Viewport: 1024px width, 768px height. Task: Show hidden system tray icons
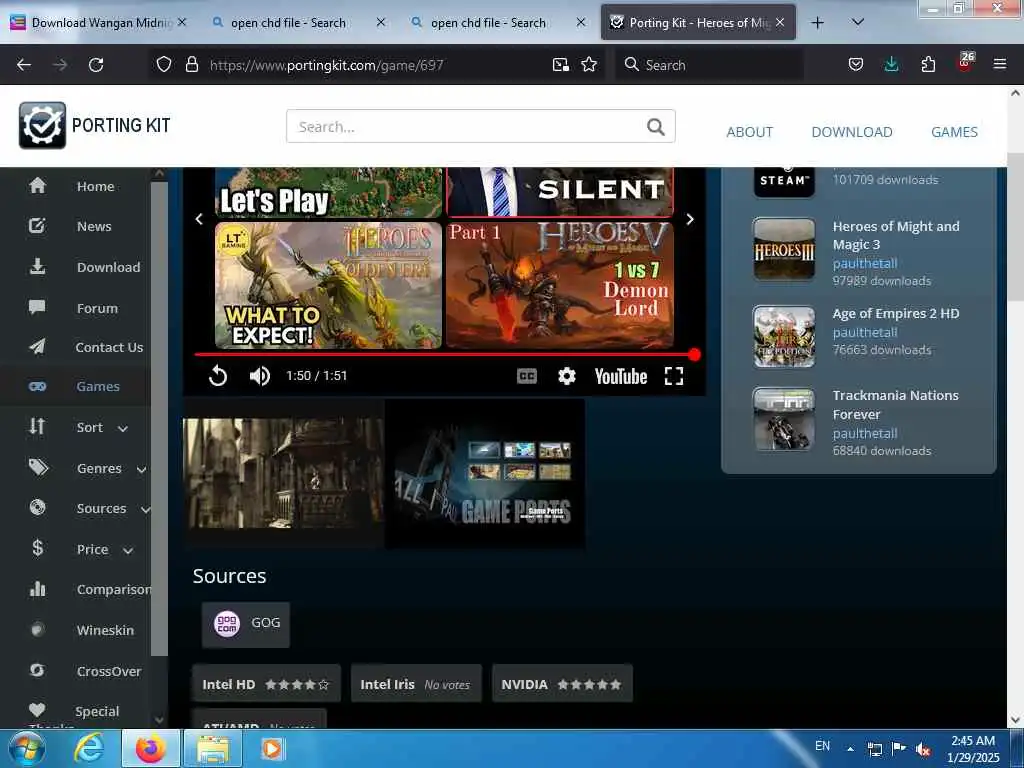(x=850, y=748)
